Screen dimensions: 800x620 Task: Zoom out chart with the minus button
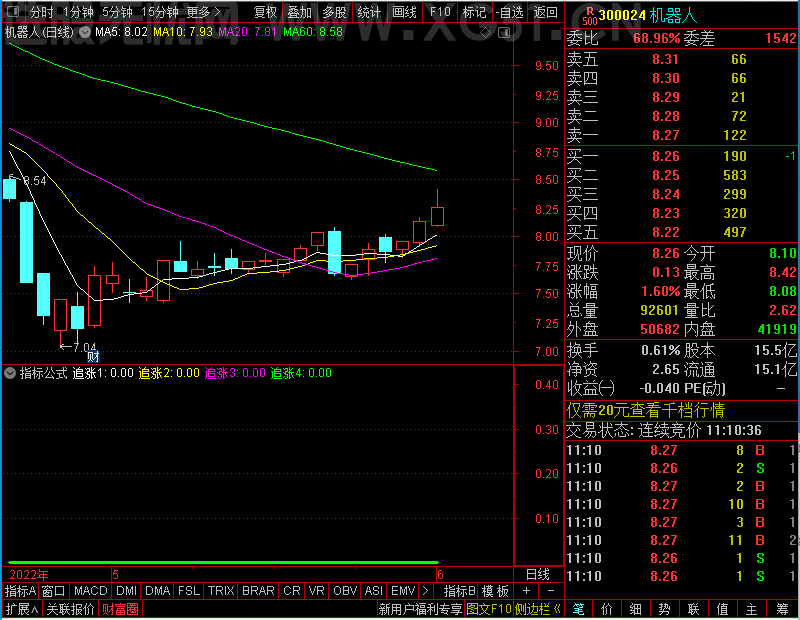pyautogui.click(x=551, y=591)
